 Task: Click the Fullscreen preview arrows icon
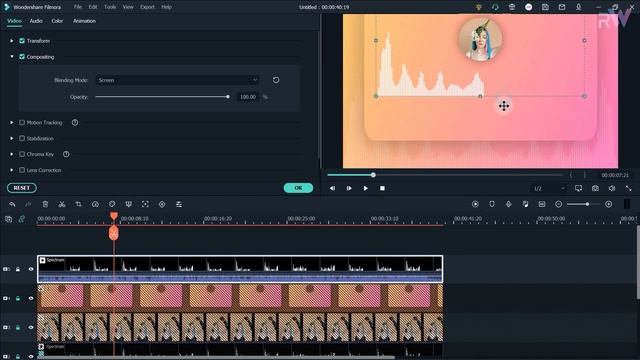(629, 188)
